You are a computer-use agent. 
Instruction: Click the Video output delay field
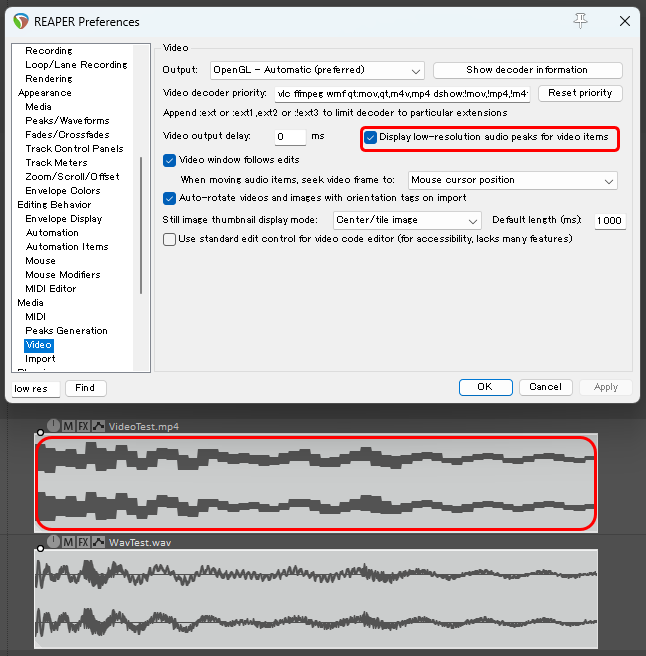[x=290, y=137]
